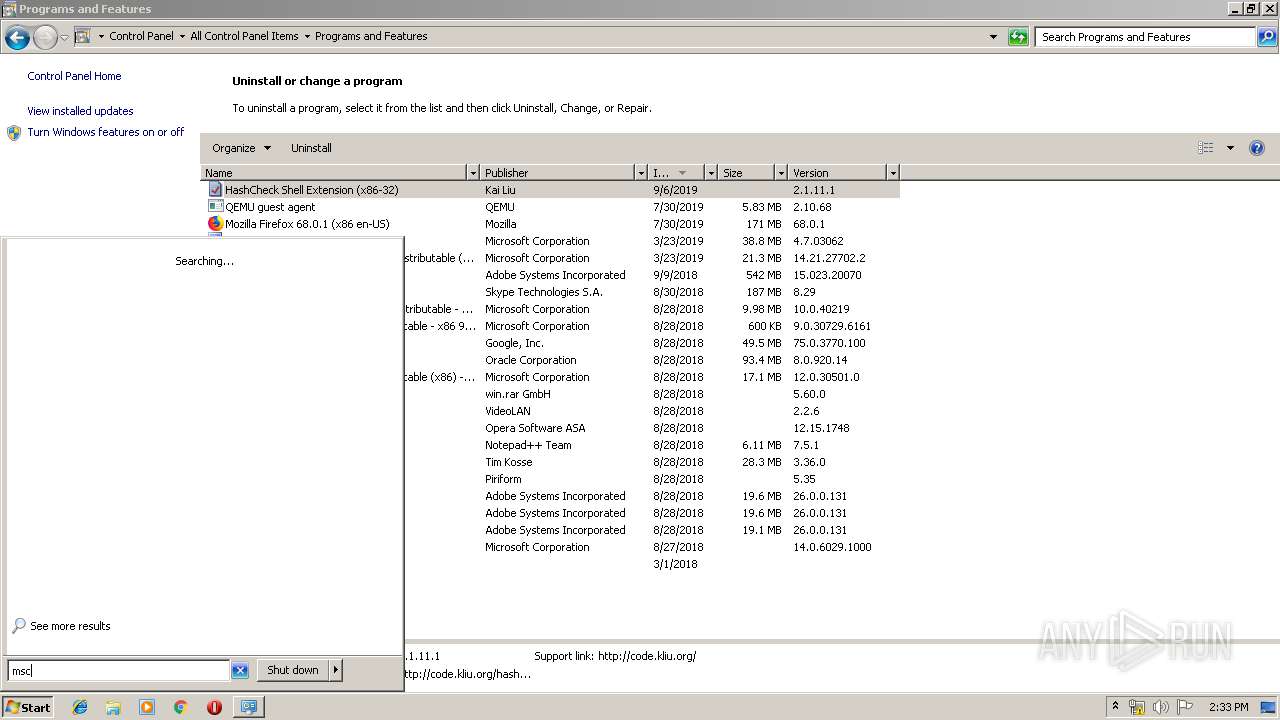
Task: Open the Name column filter dropdown
Action: [473, 173]
